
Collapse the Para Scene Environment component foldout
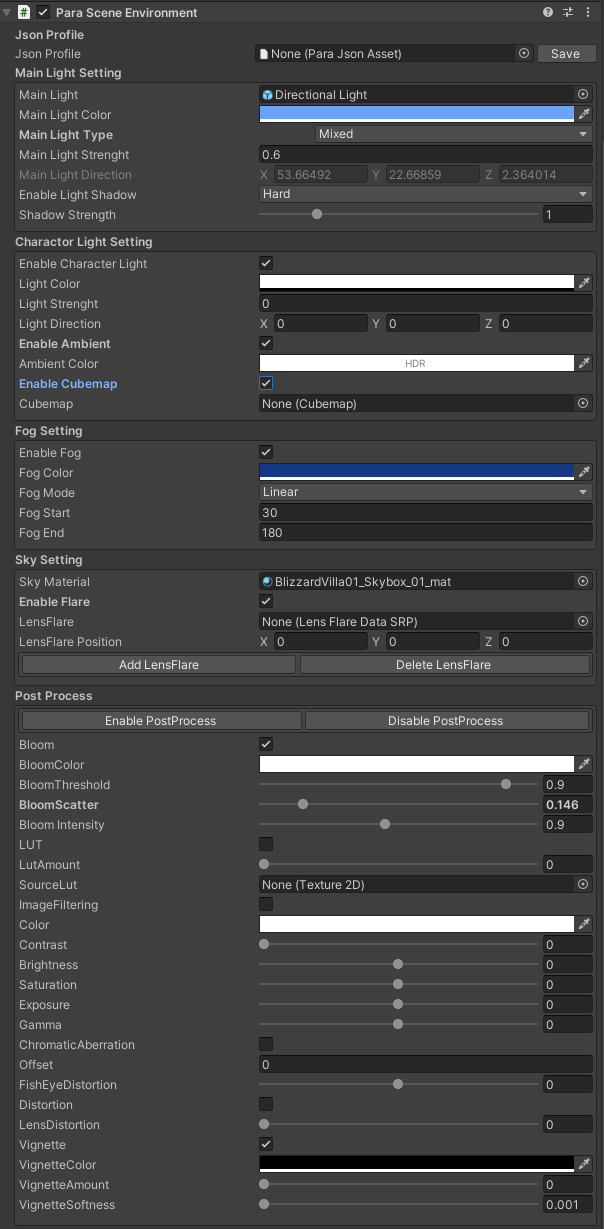click(x=7, y=12)
